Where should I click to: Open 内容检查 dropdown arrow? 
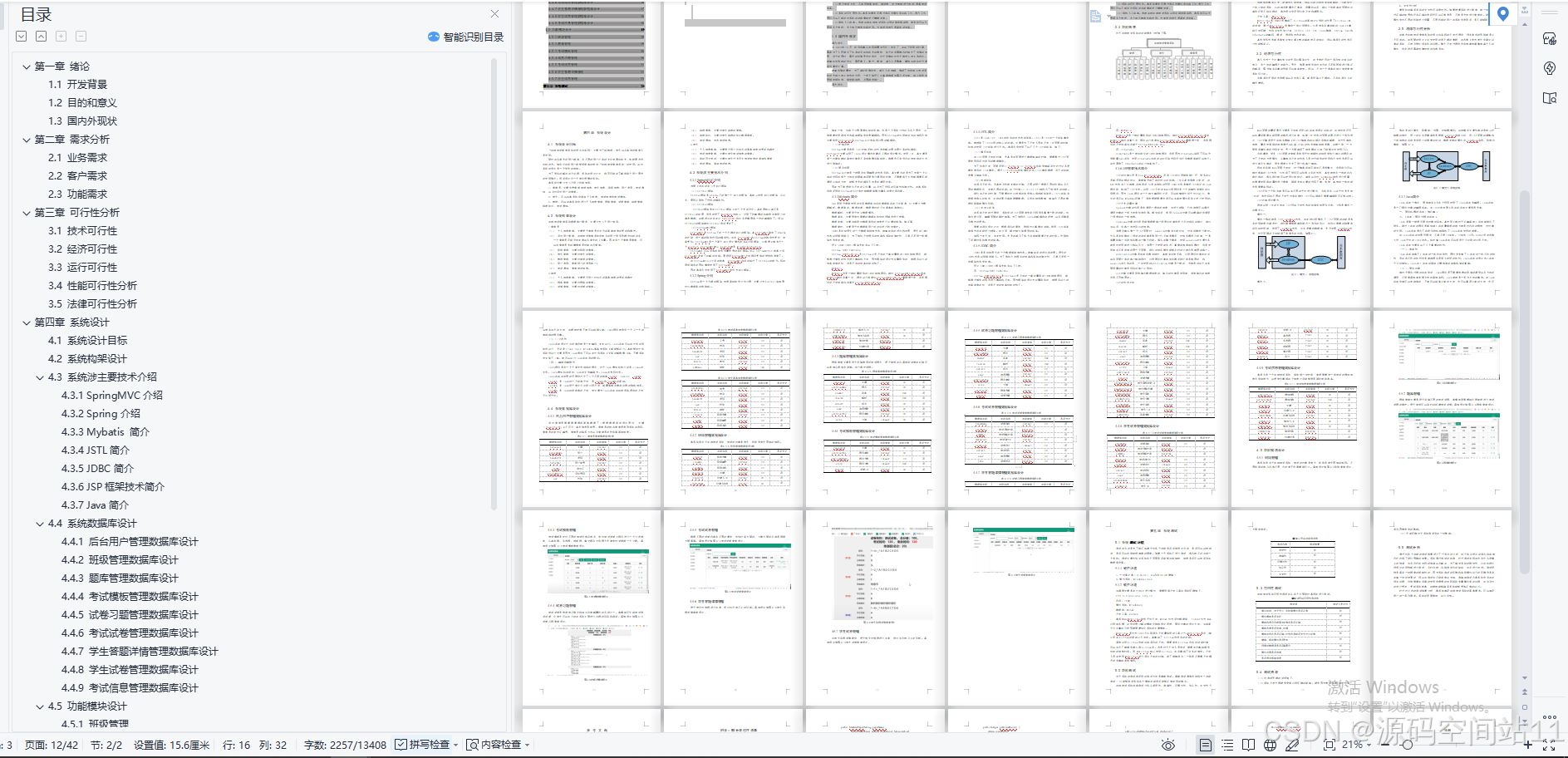528,745
